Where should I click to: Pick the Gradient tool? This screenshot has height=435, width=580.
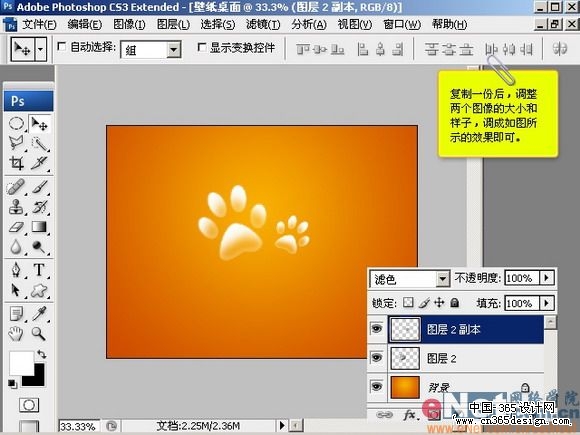tap(39, 226)
